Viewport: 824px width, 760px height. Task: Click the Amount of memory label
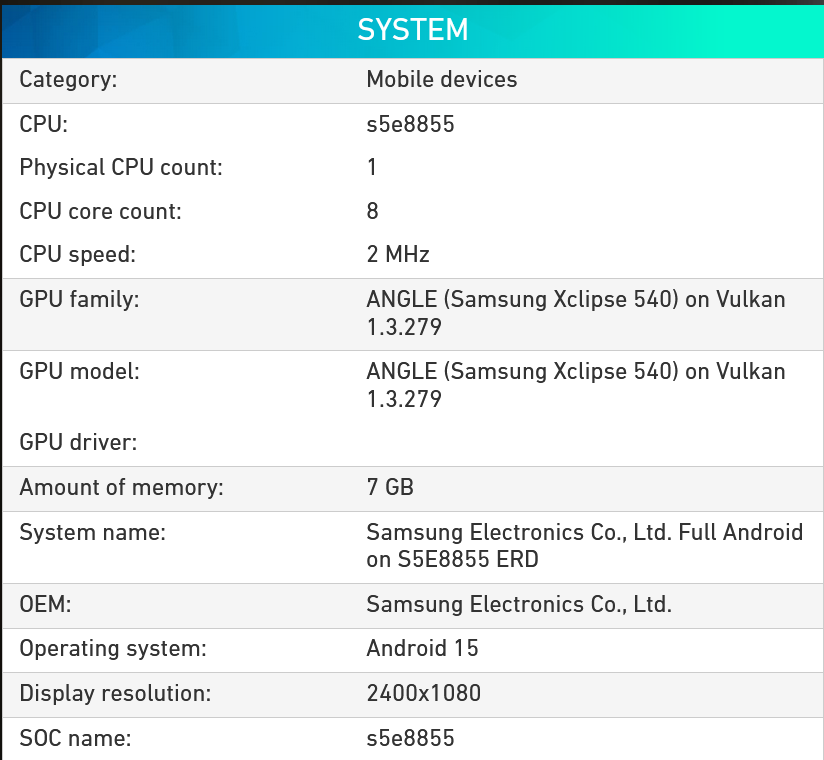tap(121, 488)
